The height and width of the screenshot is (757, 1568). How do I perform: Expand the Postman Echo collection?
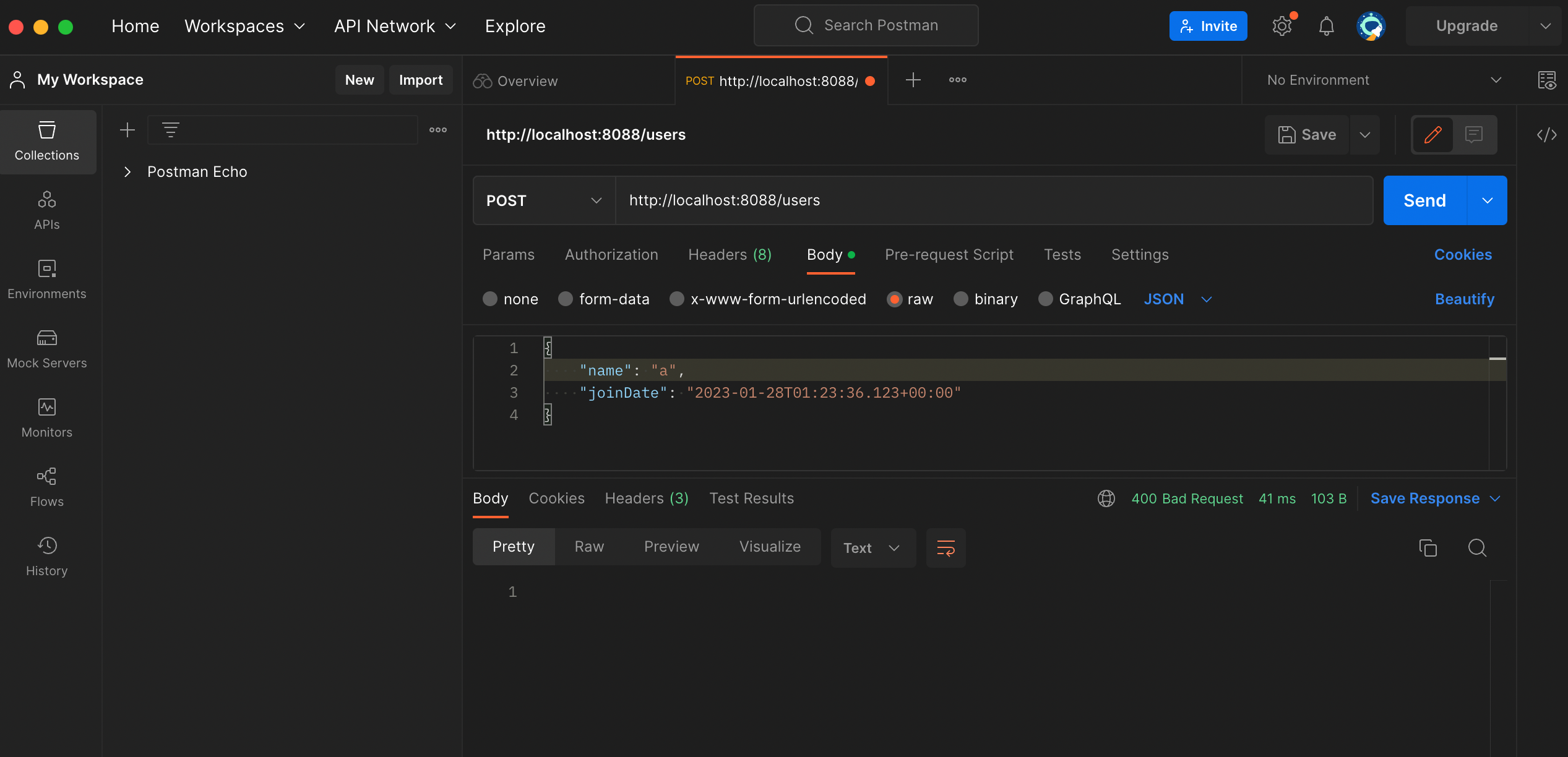pyautogui.click(x=127, y=172)
